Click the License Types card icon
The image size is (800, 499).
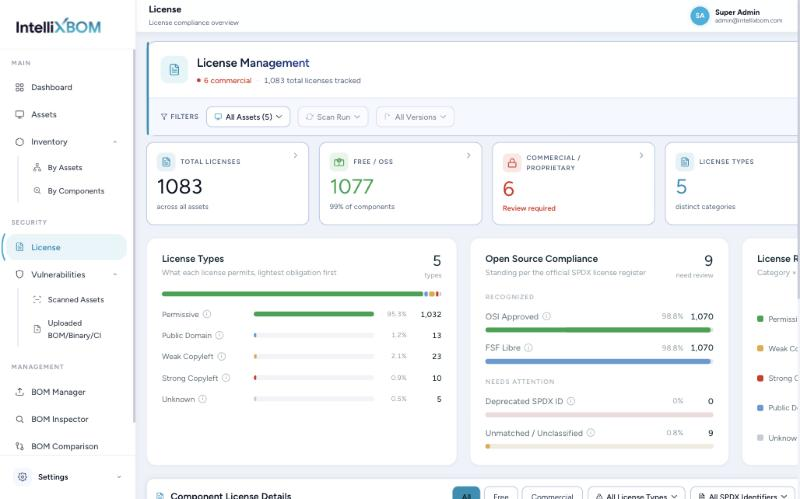pyautogui.click(x=685, y=162)
